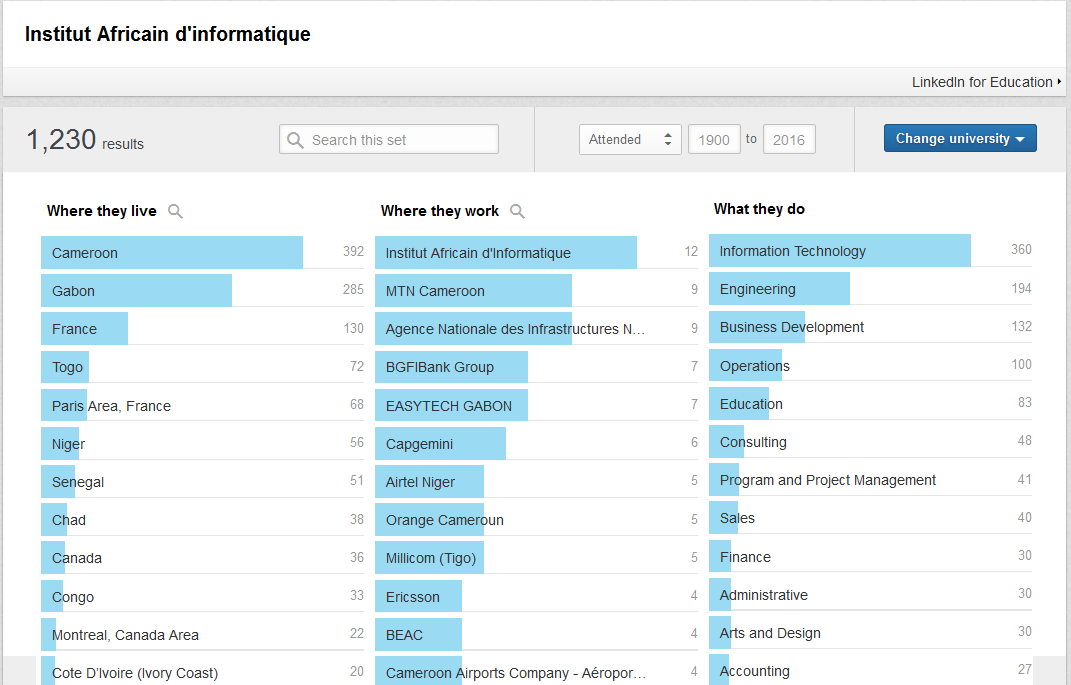Filter by employer MTN Cameroon
1071x685 pixels.
[536, 291]
